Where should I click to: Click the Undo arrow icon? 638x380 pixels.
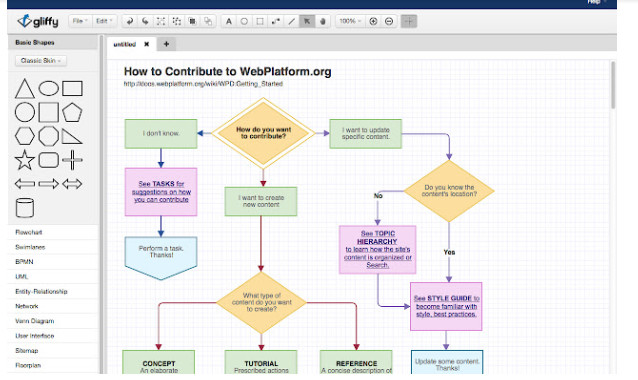(x=129, y=21)
